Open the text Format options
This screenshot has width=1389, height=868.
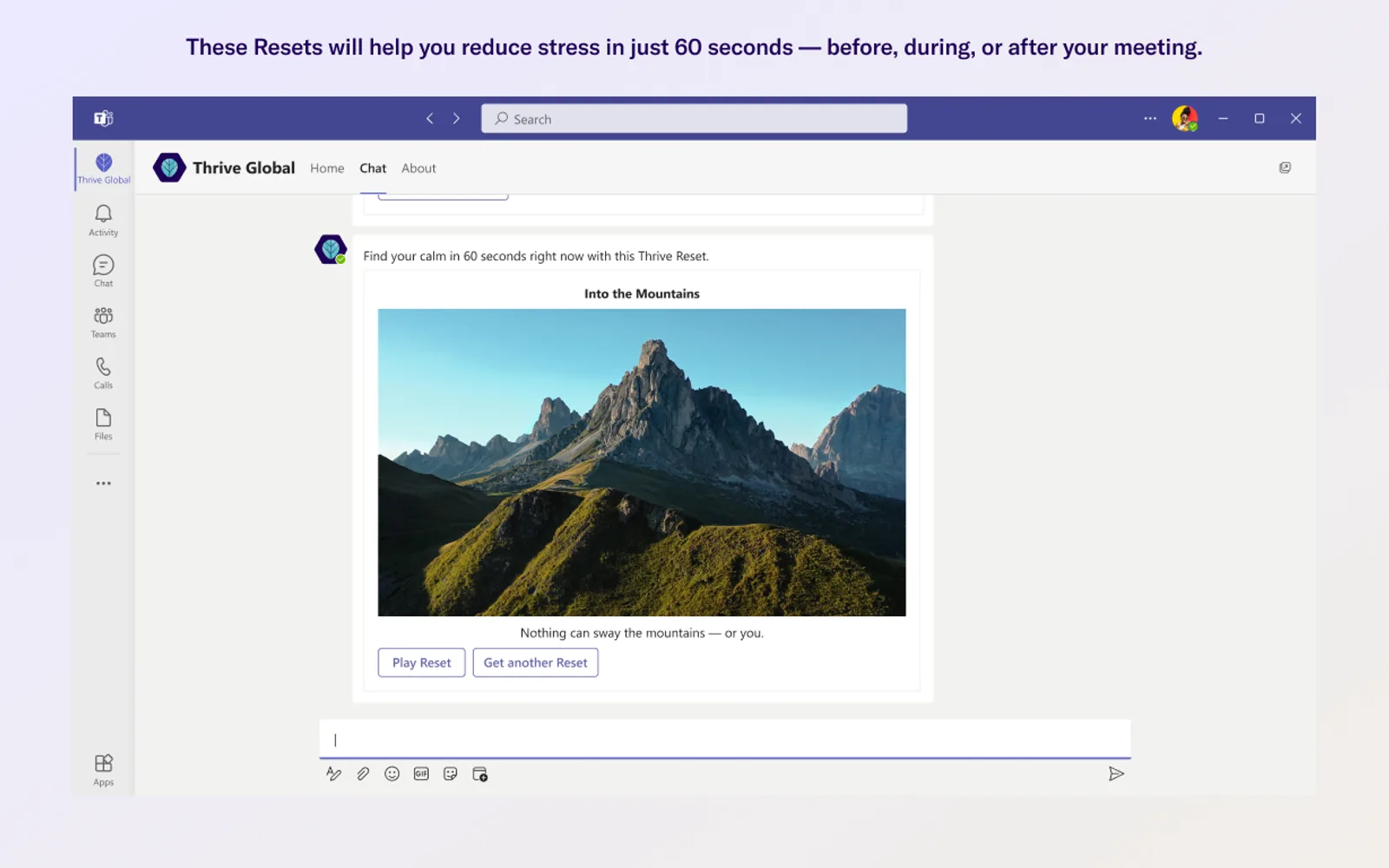[334, 773]
